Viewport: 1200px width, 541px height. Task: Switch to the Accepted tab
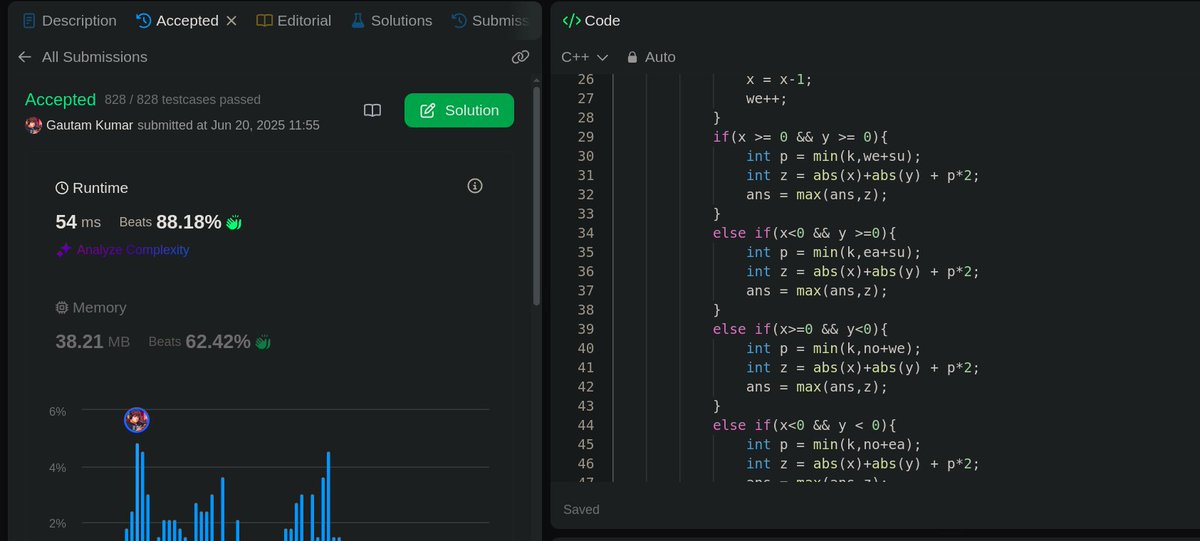(x=178, y=20)
